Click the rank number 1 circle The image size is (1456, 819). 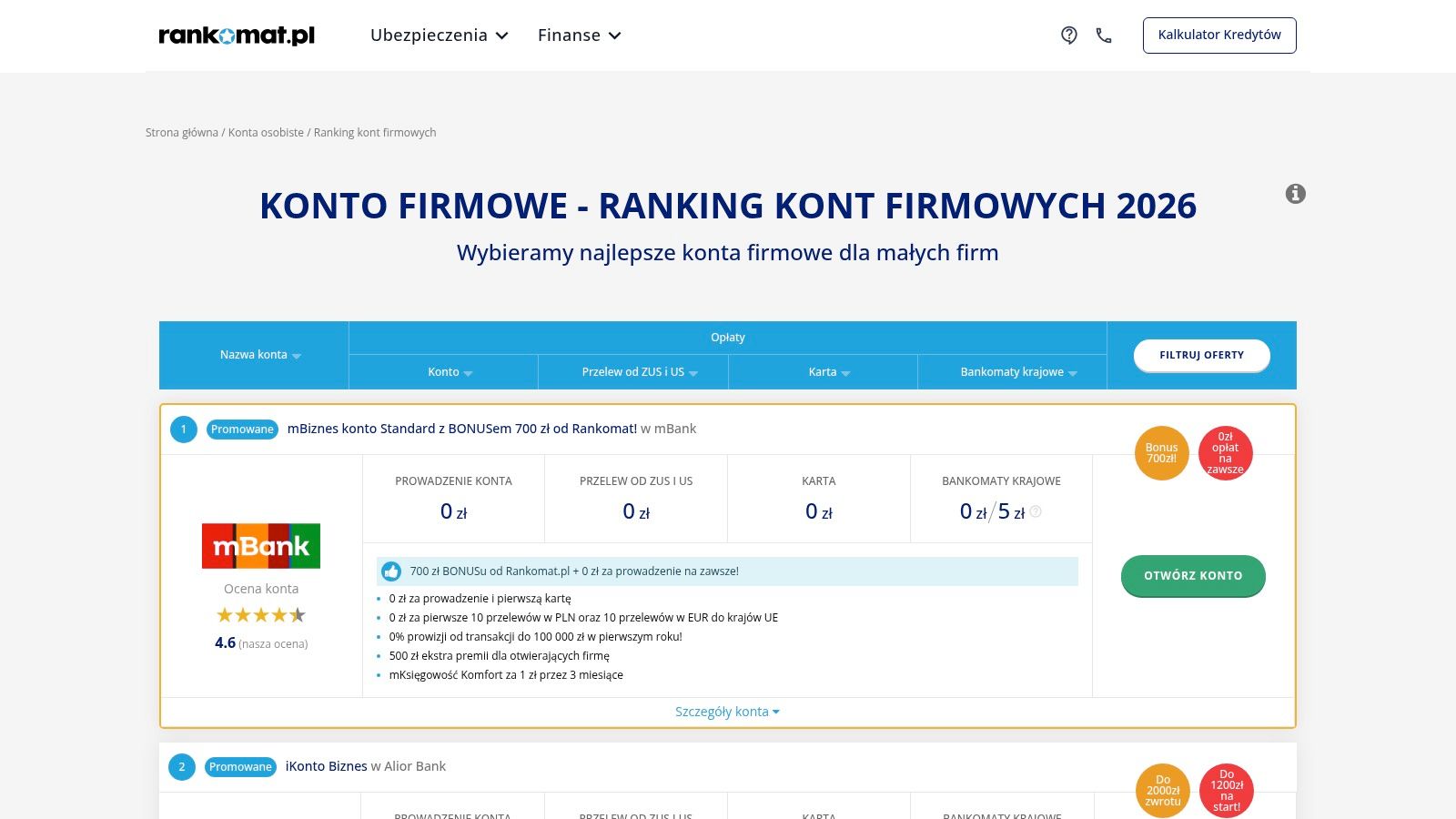[184, 430]
